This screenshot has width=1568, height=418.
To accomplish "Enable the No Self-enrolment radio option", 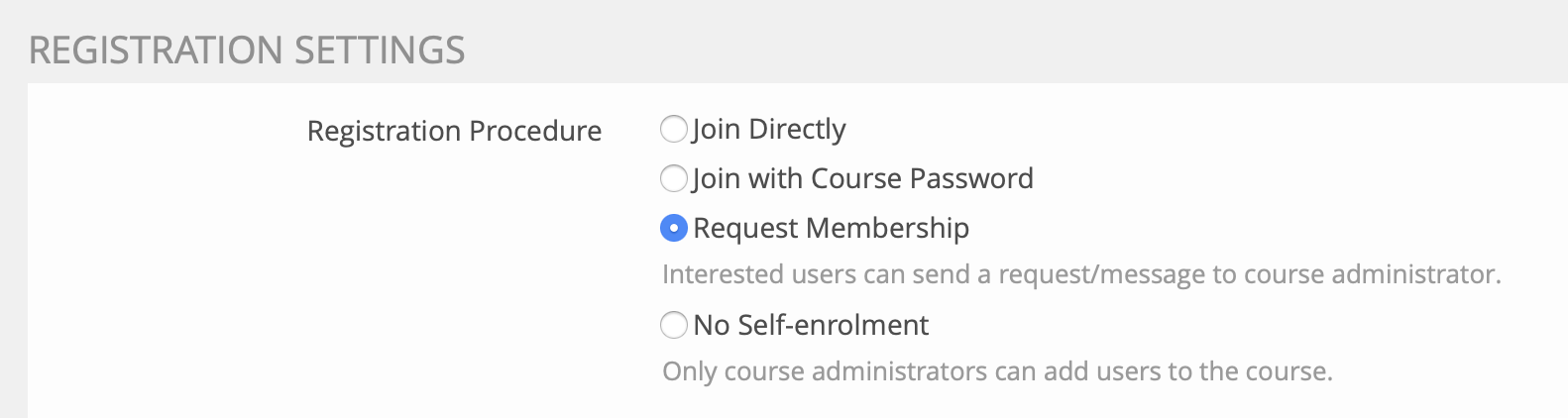I will click(674, 325).
